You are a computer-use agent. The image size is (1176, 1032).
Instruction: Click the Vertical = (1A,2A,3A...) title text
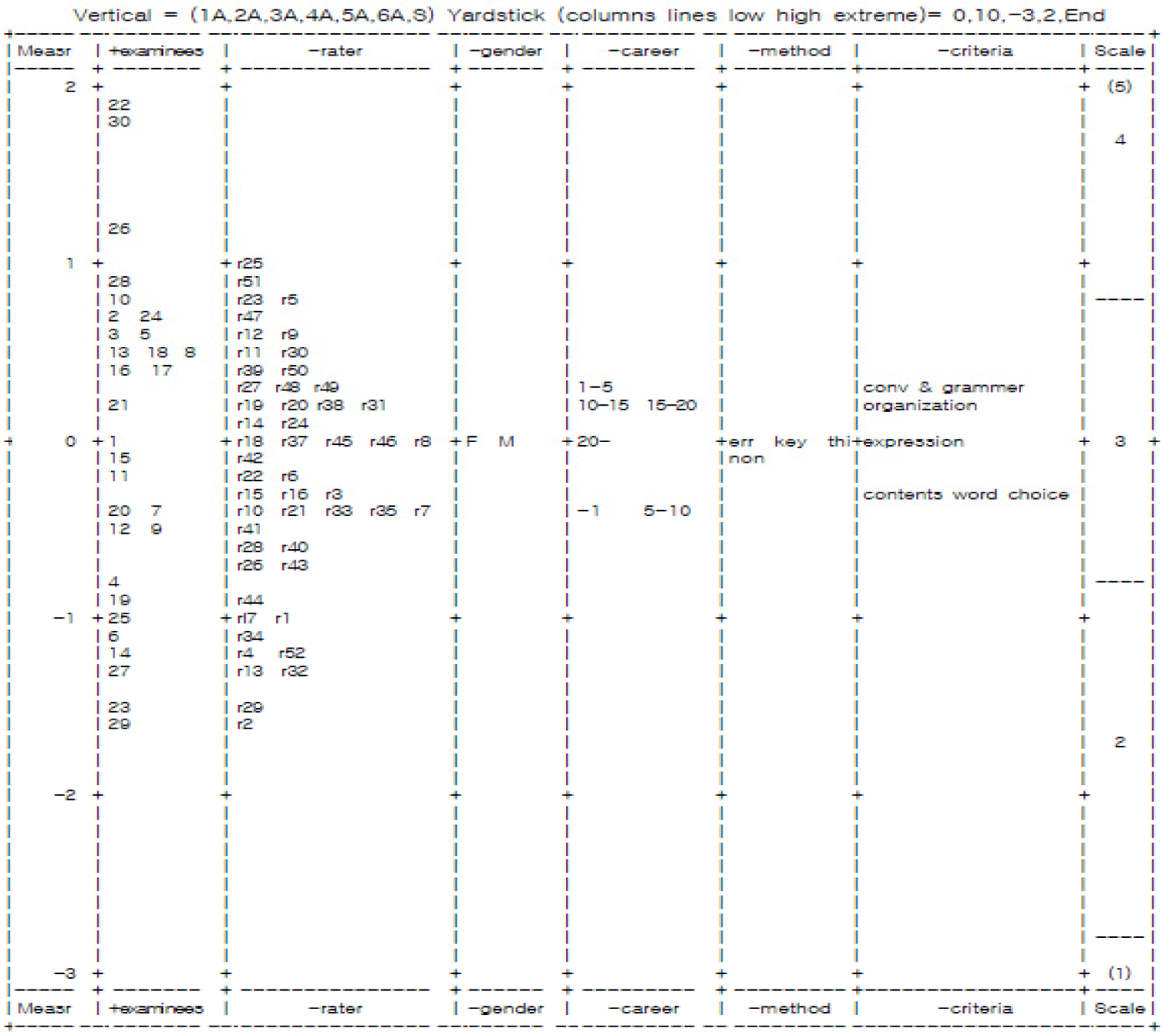254,15
